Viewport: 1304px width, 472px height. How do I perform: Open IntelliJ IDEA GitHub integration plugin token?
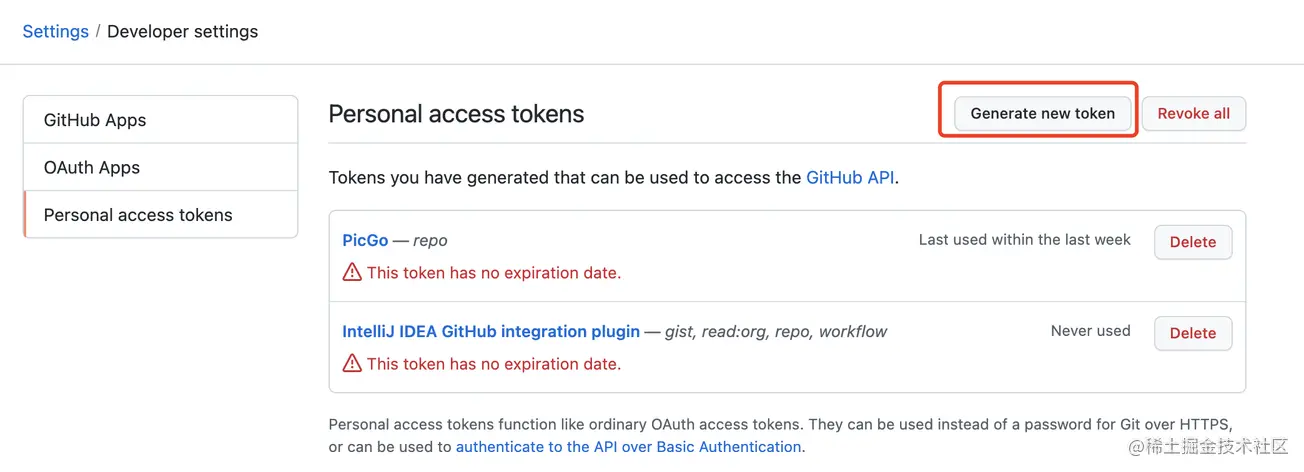point(491,331)
